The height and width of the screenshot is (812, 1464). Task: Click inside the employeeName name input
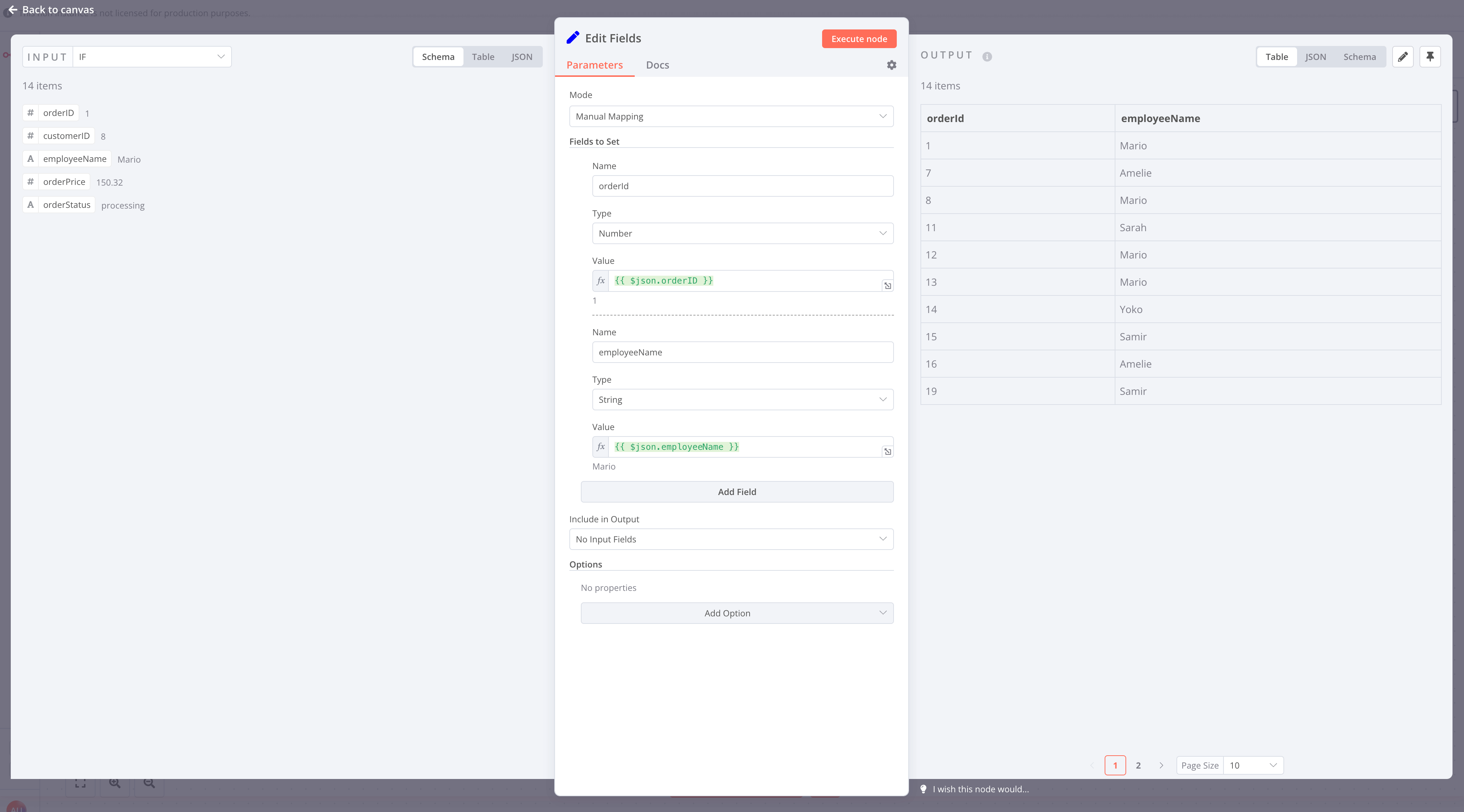tap(742, 352)
